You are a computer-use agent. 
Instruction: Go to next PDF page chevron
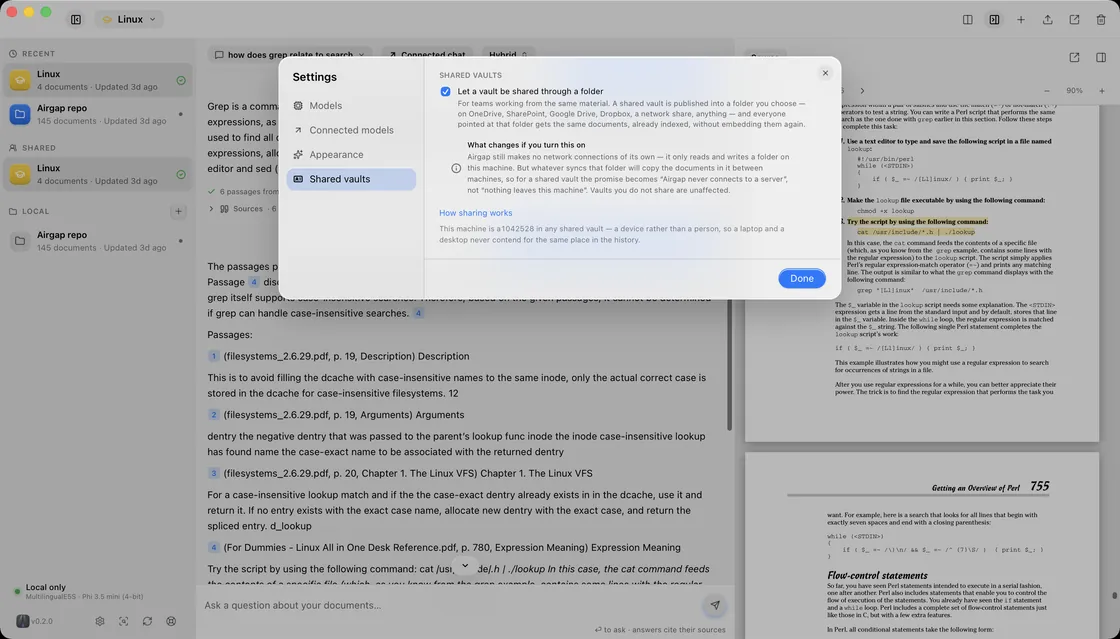(862, 91)
